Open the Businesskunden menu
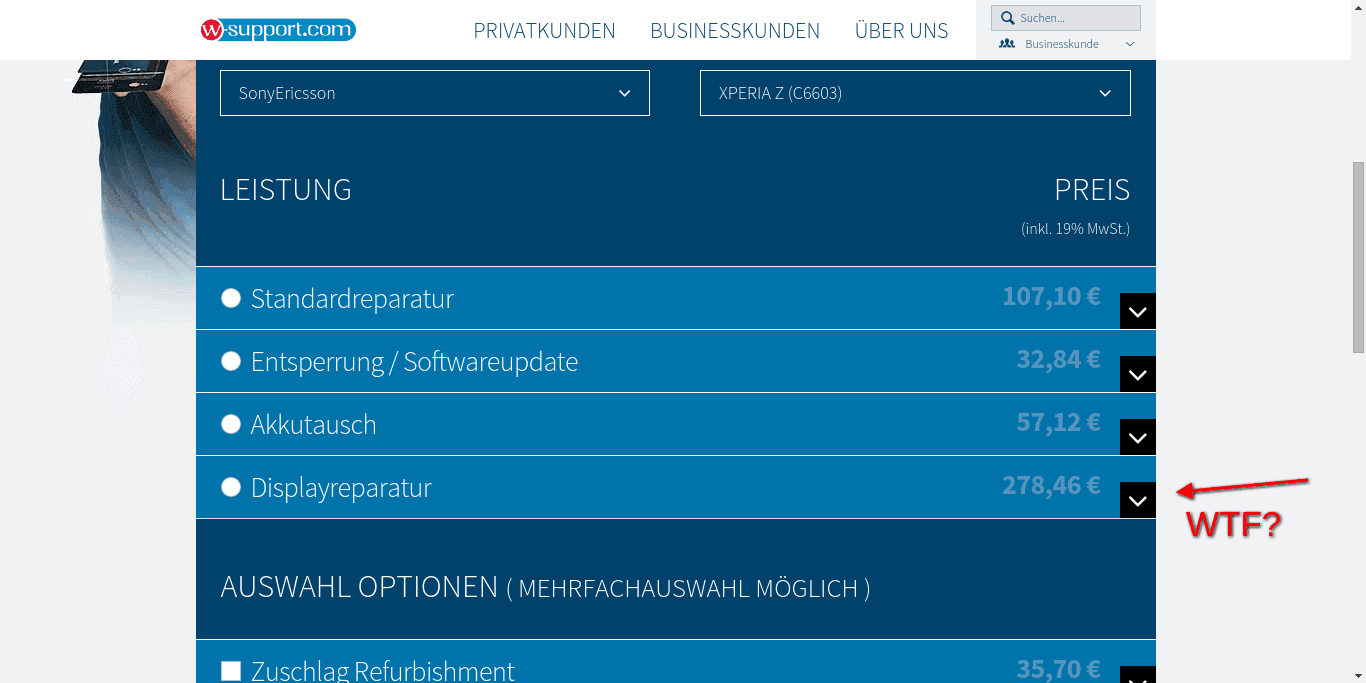This screenshot has width=1366, height=683. point(735,31)
